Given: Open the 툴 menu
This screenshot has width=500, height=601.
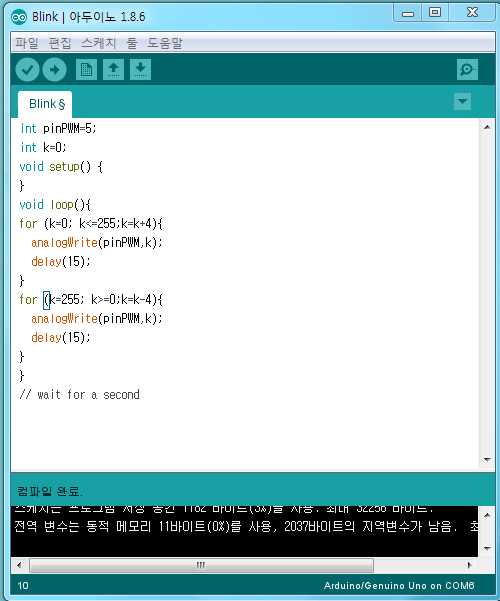Looking at the screenshot, I should pyautogui.click(x=132, y=43).
